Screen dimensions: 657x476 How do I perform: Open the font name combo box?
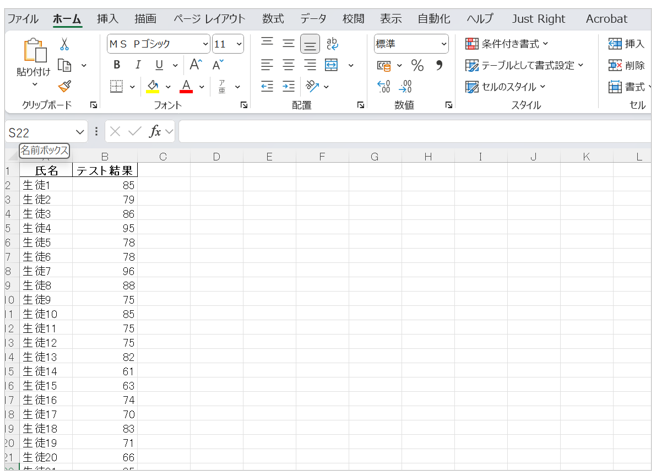[x=158, y=44]
